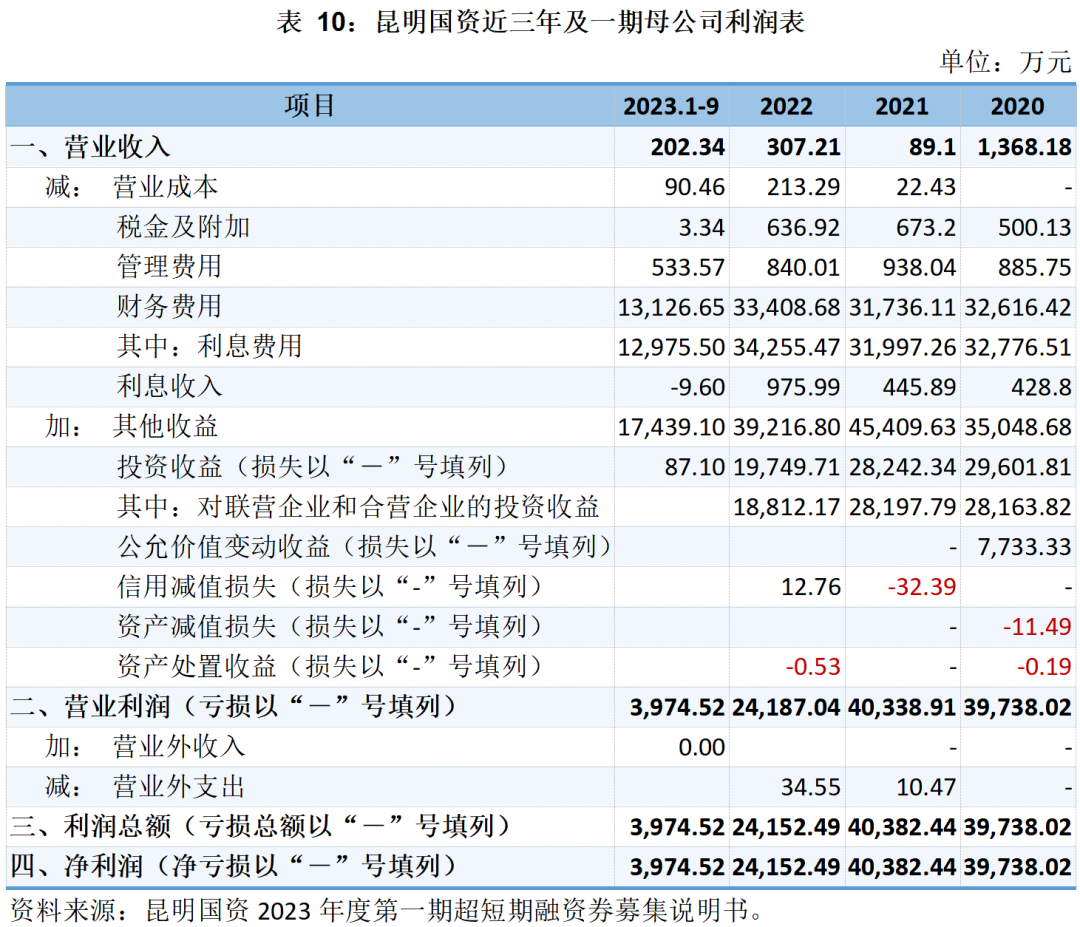Click the 一、营业收入 row label
This screenshot has width=1080, height=927.
pos(91,147)
